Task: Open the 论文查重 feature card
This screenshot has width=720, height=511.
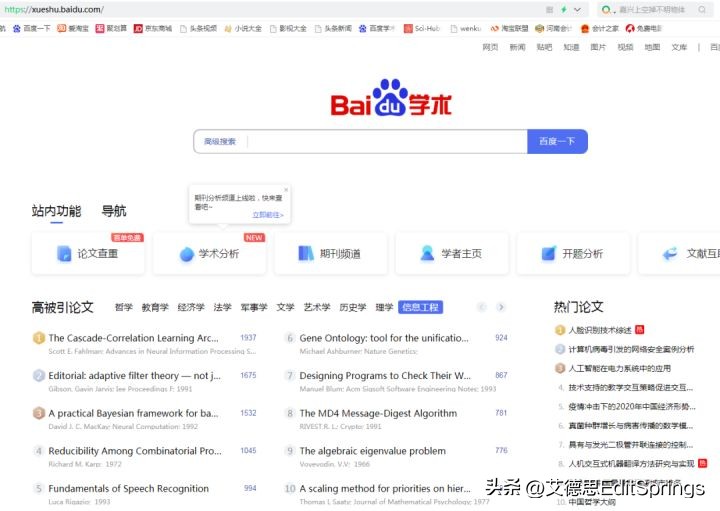Action: pyautogui.click(x=88, y=253)
